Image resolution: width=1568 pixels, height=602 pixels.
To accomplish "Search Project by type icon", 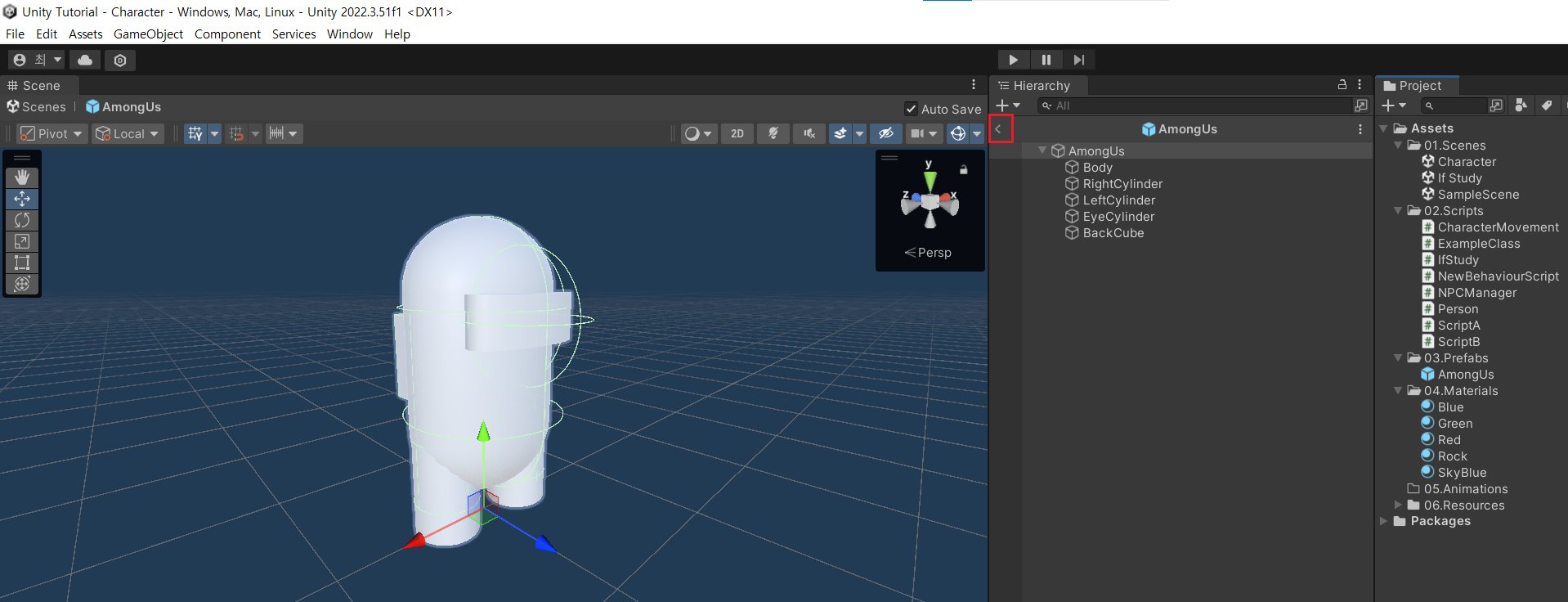I will [1521, 106].
